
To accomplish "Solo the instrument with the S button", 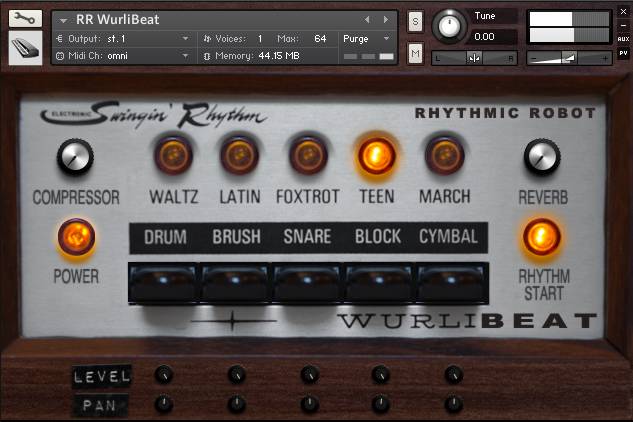I will pyautogui.click(x=416, y=21).
